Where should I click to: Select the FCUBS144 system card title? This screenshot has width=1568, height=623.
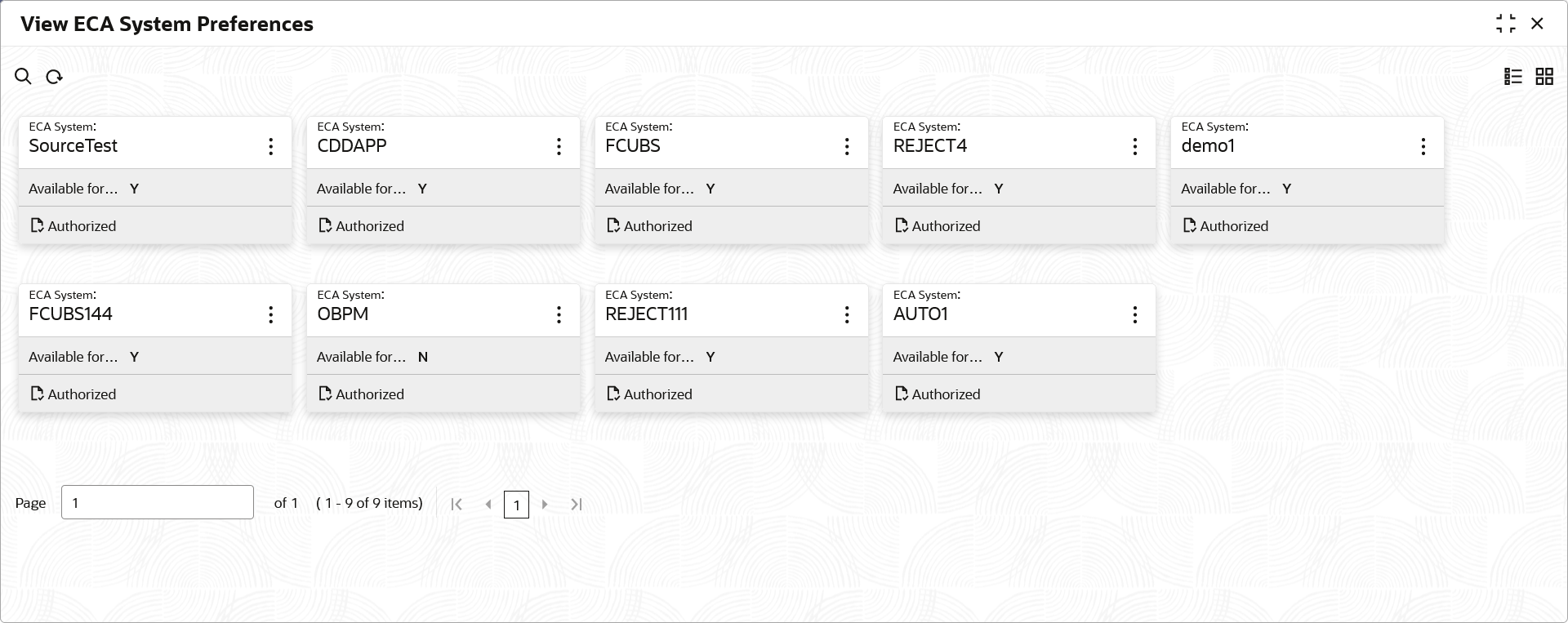70,314
